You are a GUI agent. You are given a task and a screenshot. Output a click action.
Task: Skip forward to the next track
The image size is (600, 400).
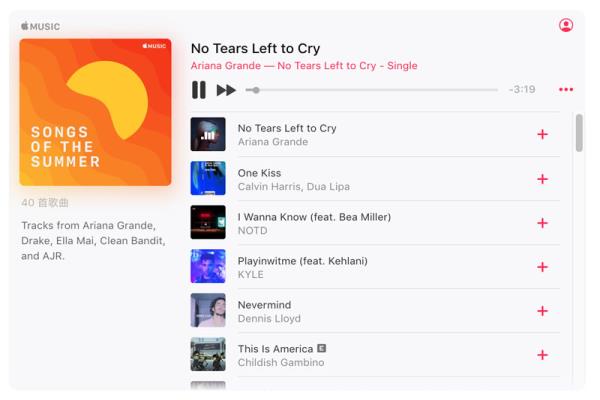[226, 90]
